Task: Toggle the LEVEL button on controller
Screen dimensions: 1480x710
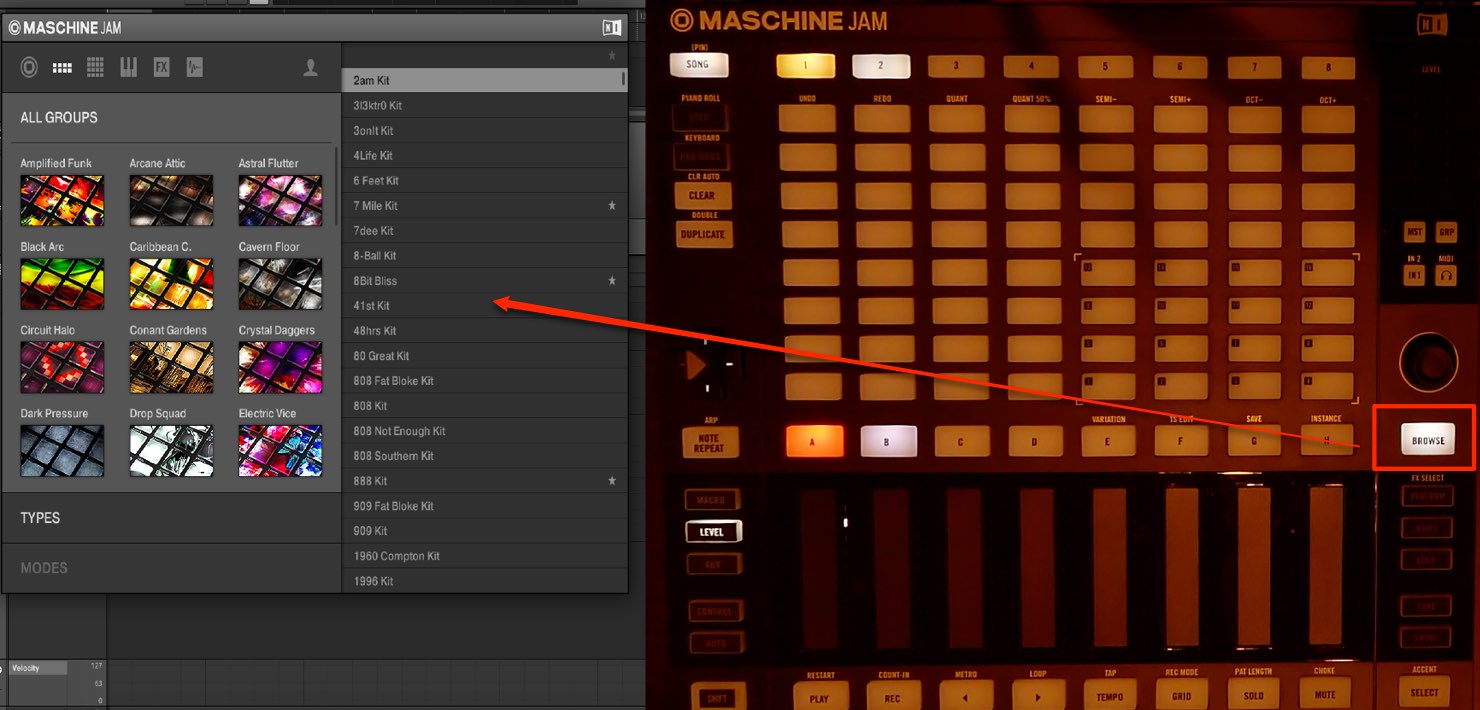Action: point(713,532)
